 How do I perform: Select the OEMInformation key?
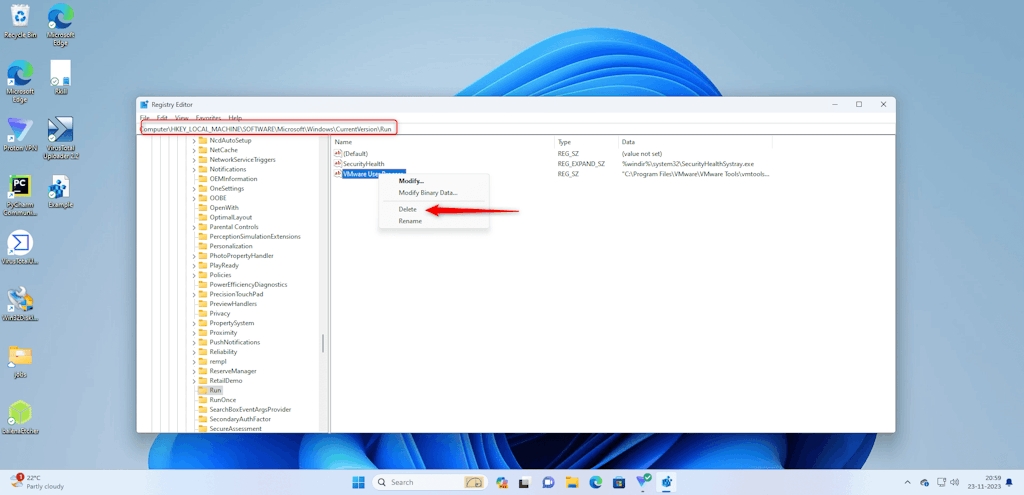[228, 179]
